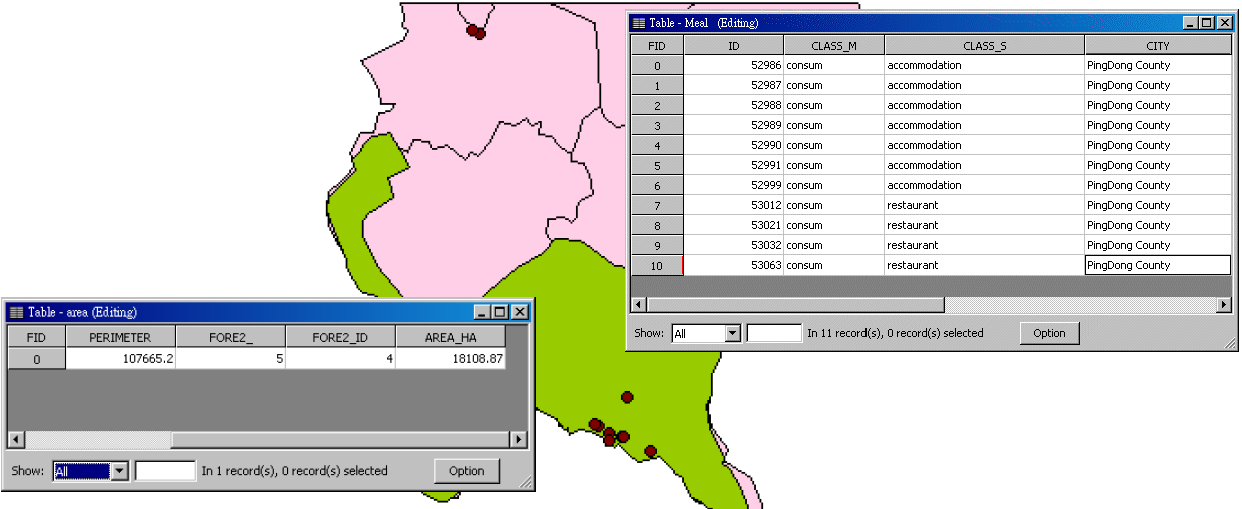Screen dimensions: 1242x509
Task: Click the PERIMETER column header in the area table
Action: (x=120, y=338)
